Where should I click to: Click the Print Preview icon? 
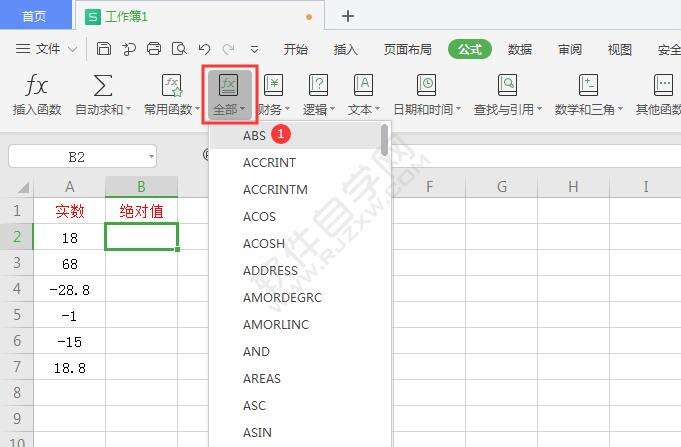pyautogui.click(x=179, y=49)
